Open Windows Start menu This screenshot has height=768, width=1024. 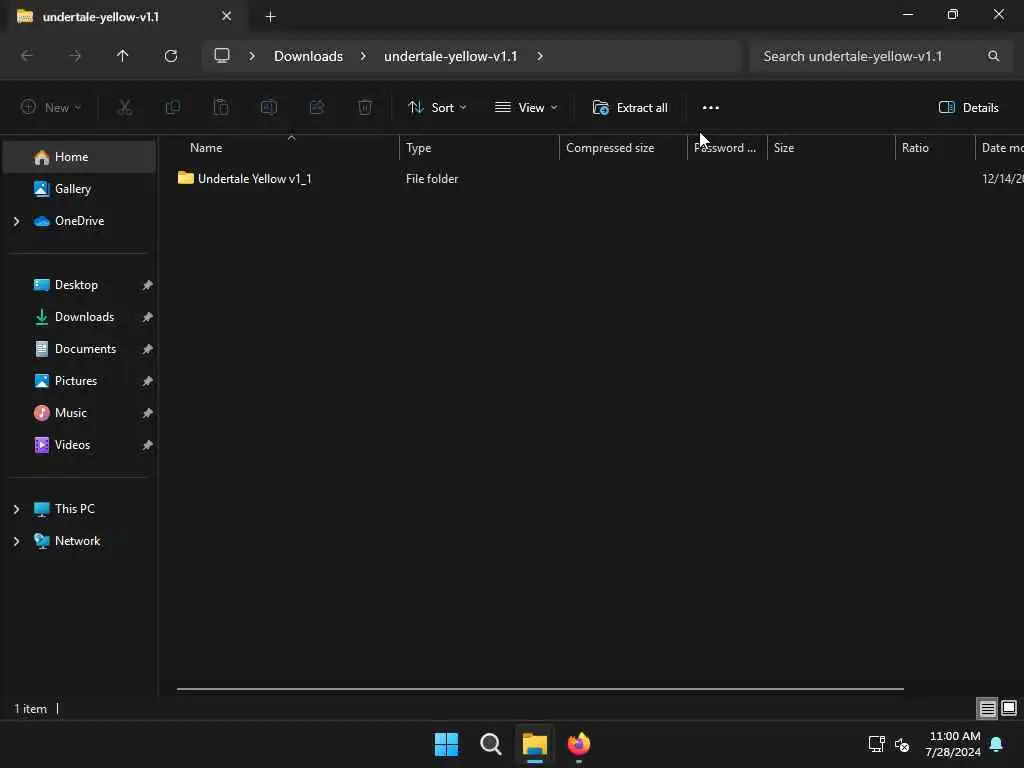click(x=447, y=744)
